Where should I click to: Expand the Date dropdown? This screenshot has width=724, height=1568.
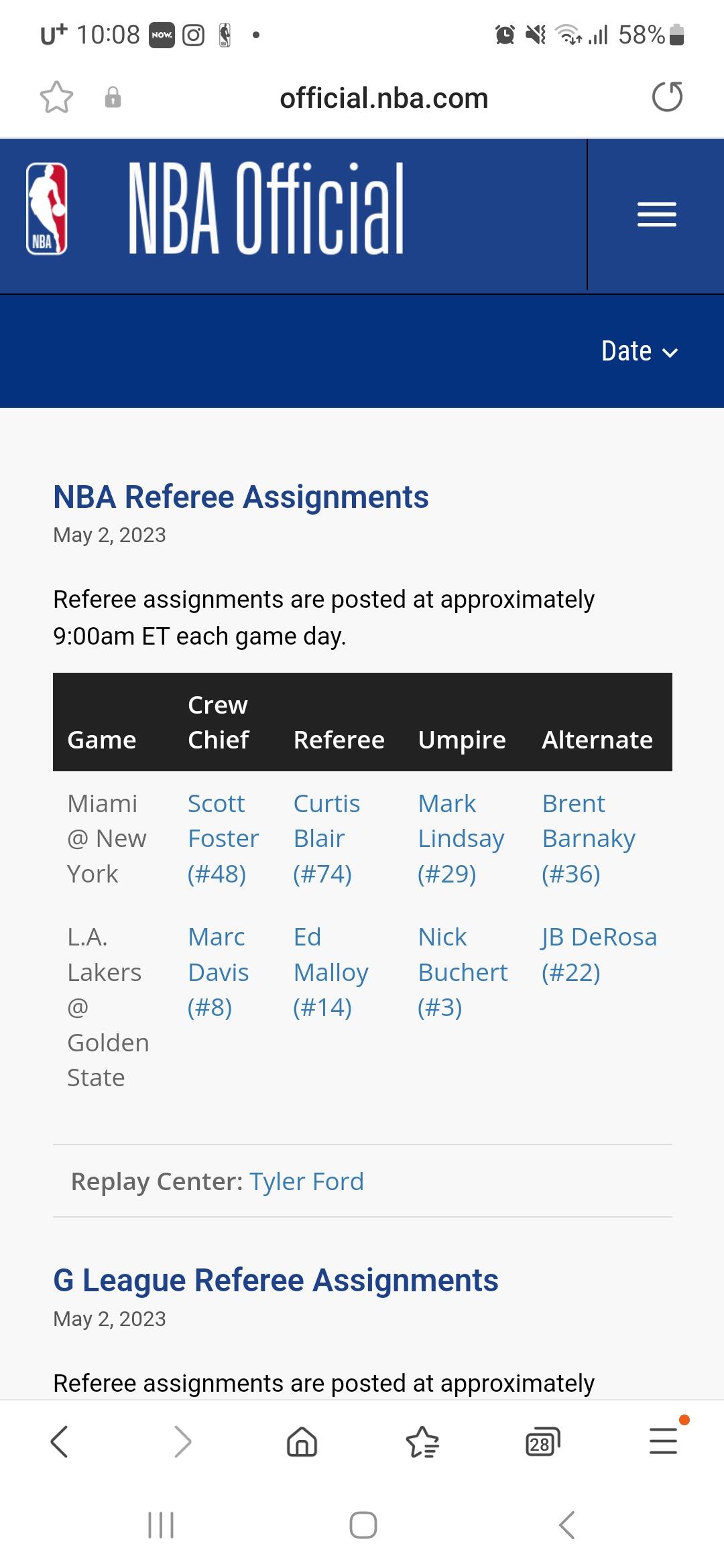point(639,351)
